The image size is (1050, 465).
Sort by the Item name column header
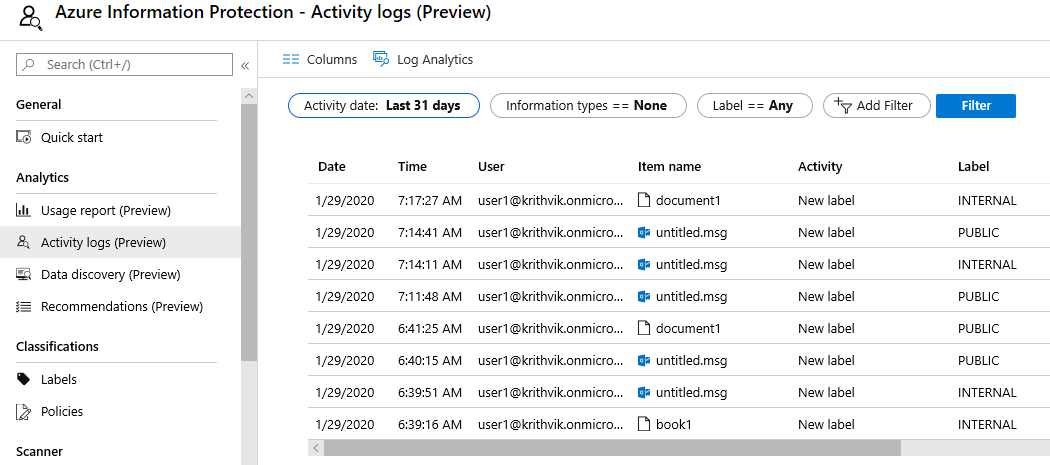pos(669,166)
